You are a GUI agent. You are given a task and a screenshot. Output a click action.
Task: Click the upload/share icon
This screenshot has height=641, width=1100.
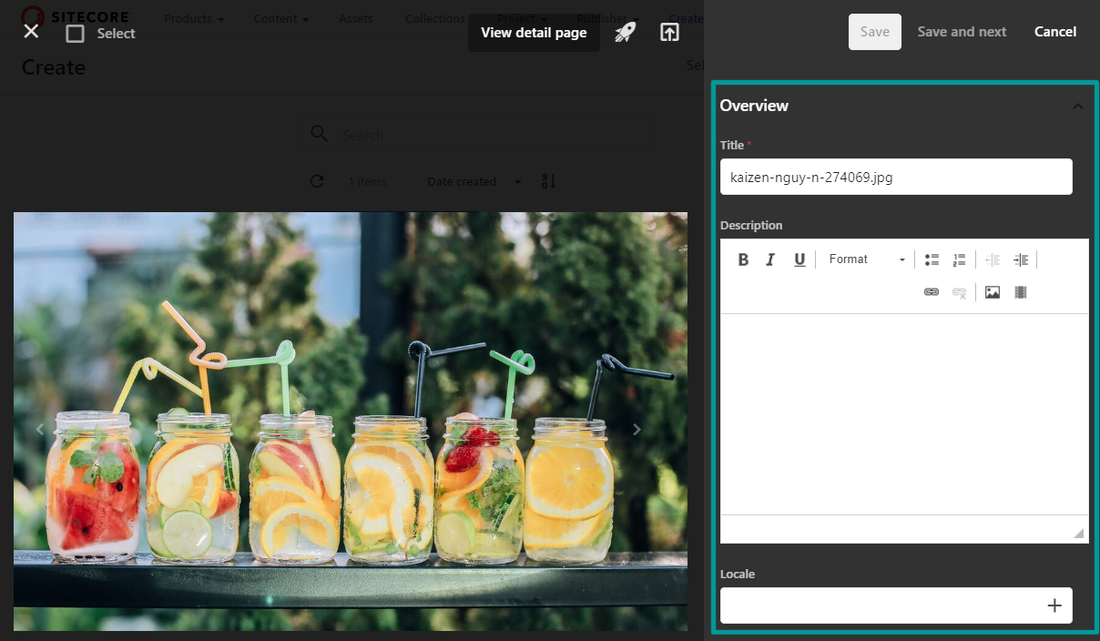tap(669, 32)
